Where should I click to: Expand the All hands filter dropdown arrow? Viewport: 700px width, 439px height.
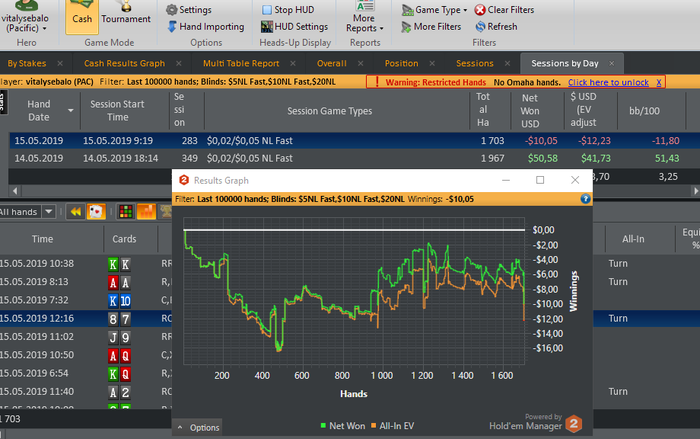tap(49, 211)
